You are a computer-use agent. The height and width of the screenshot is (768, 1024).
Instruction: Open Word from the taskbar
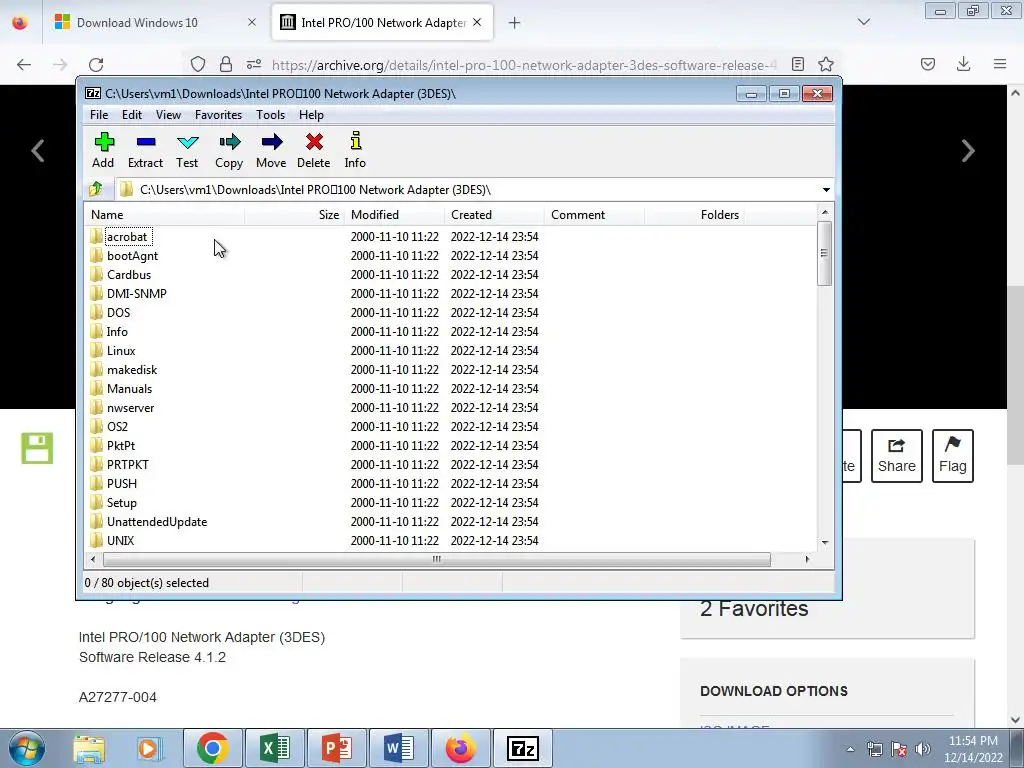(399, 748)
